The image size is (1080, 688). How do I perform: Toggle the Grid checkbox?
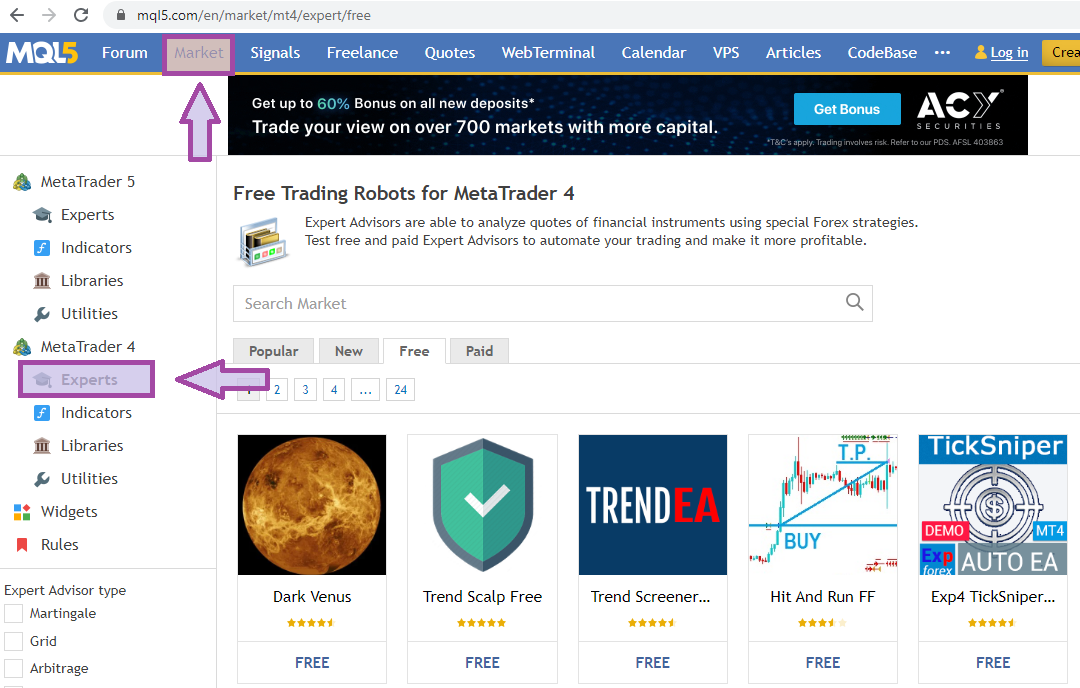tap(14, 641)
